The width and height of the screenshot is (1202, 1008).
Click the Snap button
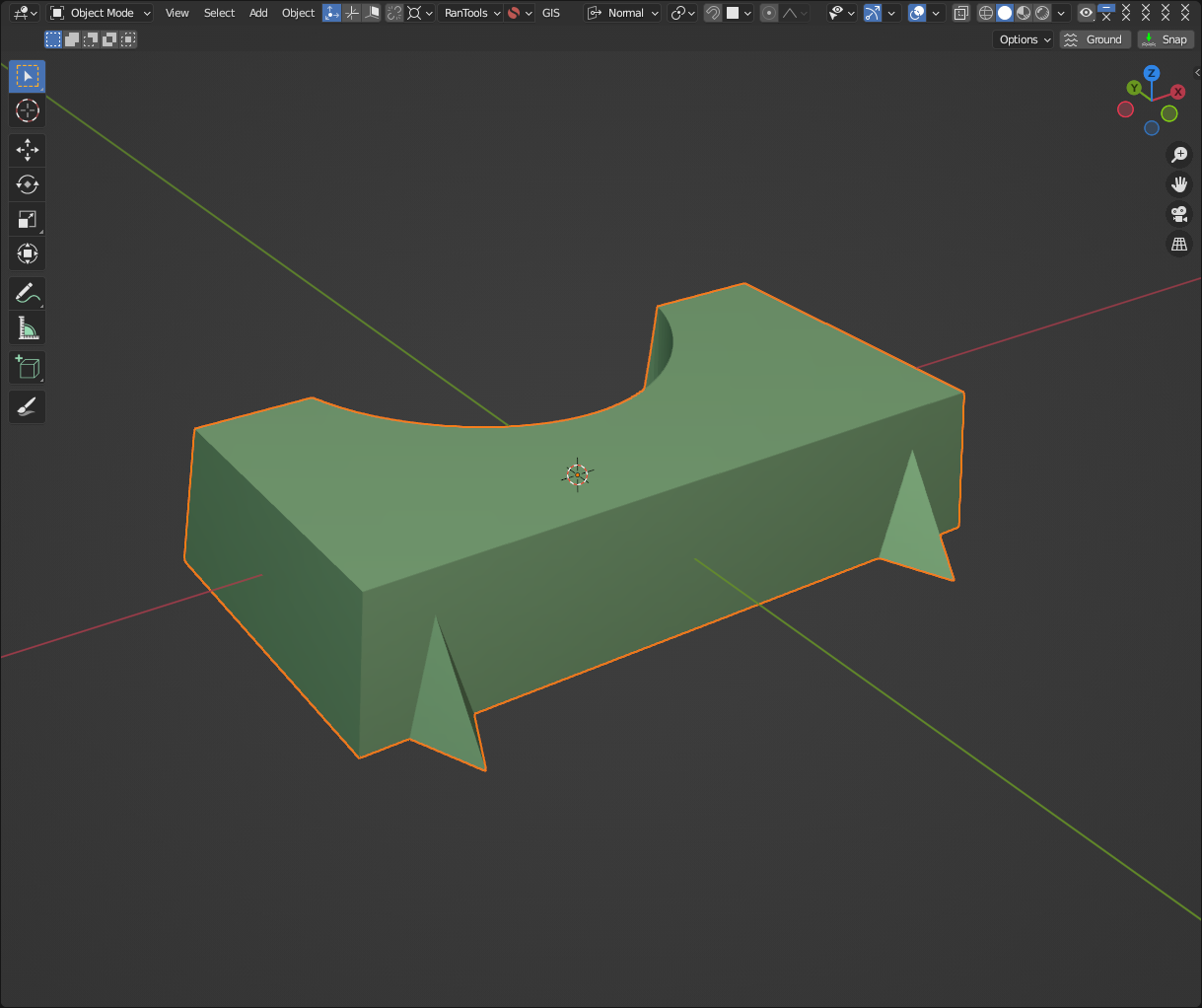[1166, 39]
